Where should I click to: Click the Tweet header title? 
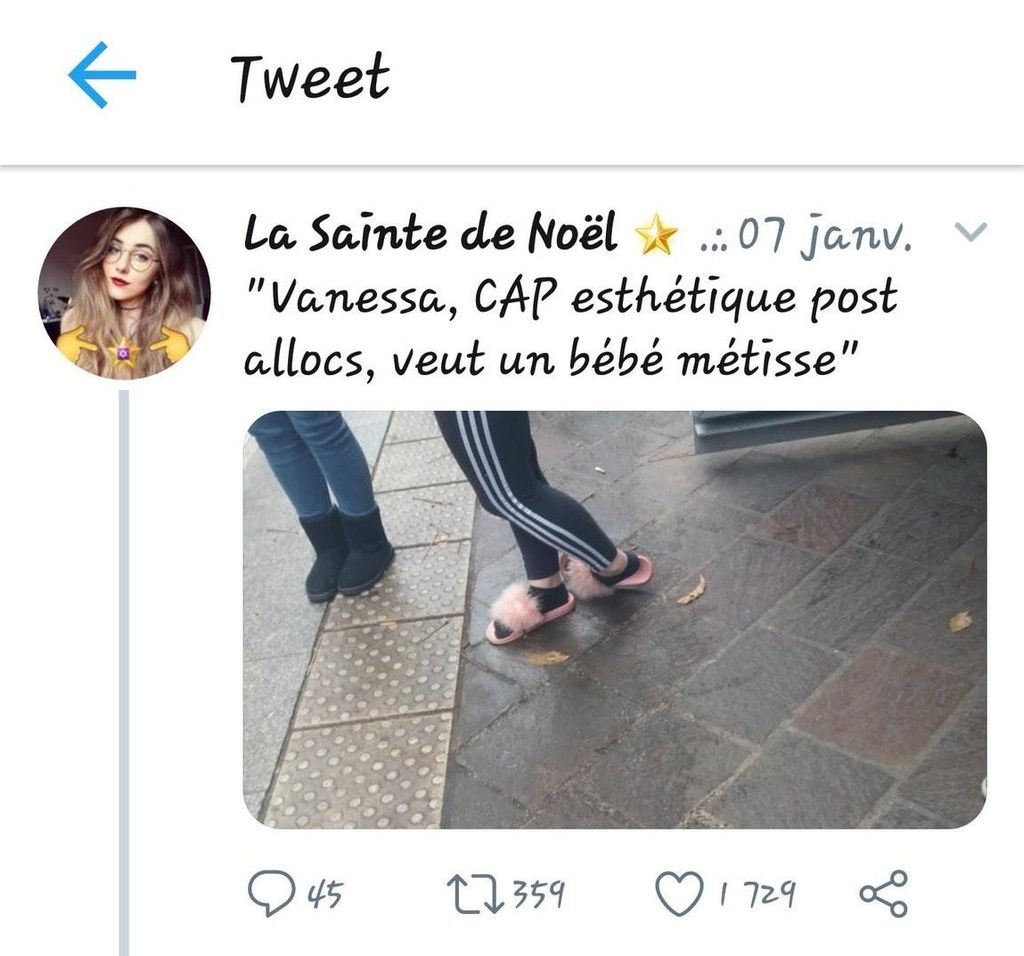(309, 77)
